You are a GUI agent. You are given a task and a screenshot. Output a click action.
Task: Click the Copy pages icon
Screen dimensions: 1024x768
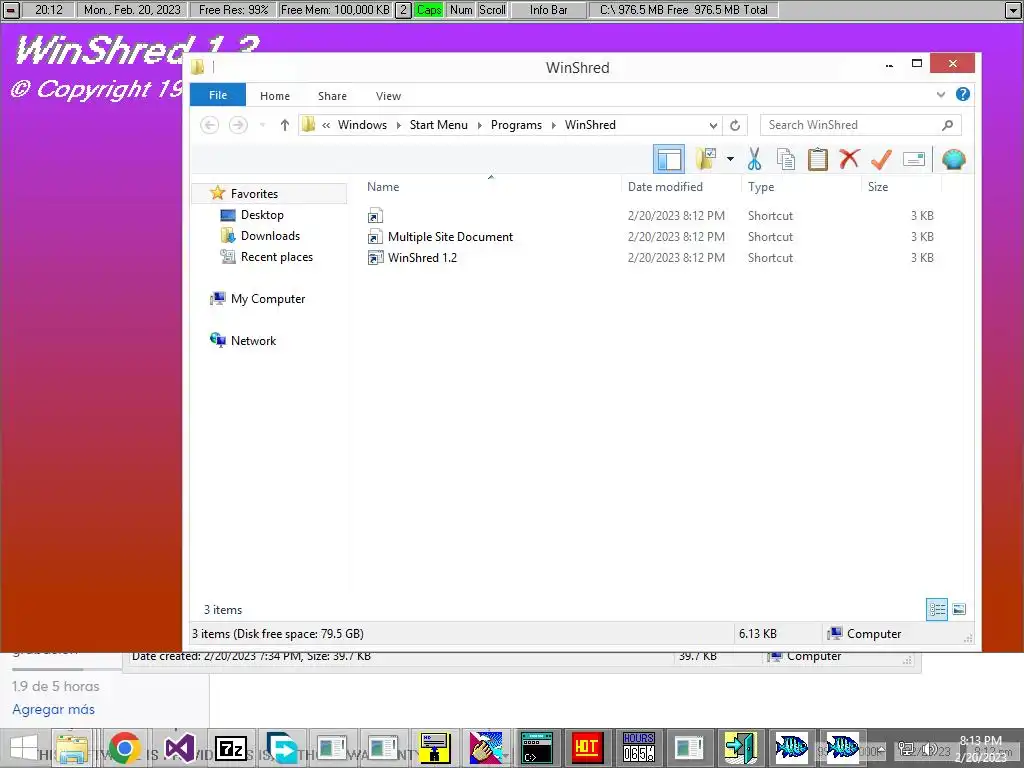786,159
